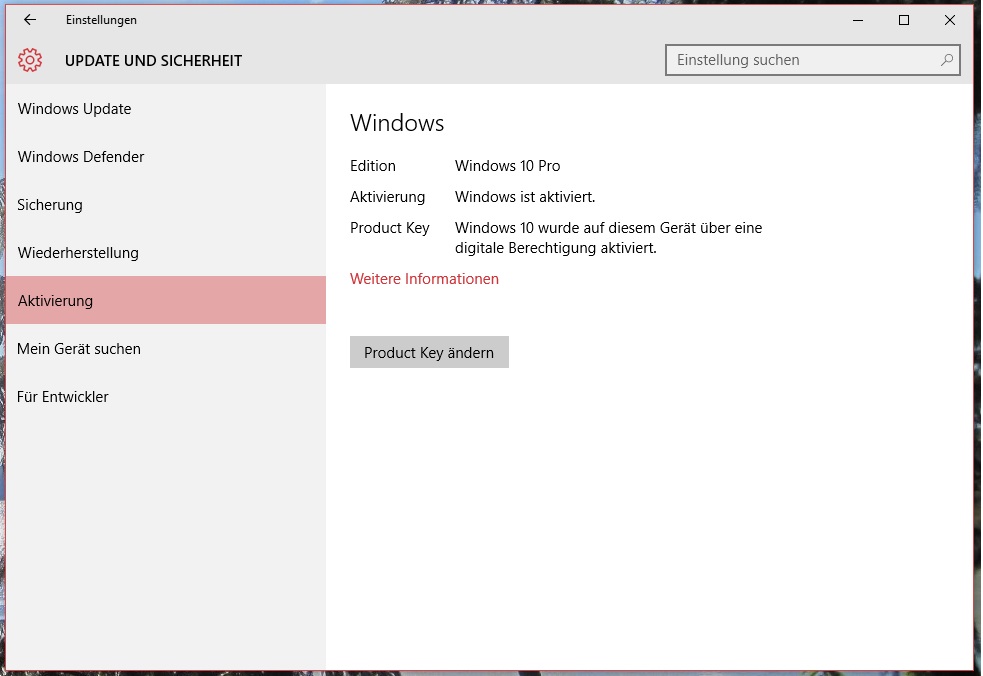This screenshot has height=676, width=983.
Task: Click the red settings gear icon
Action: tap(29, 60)
